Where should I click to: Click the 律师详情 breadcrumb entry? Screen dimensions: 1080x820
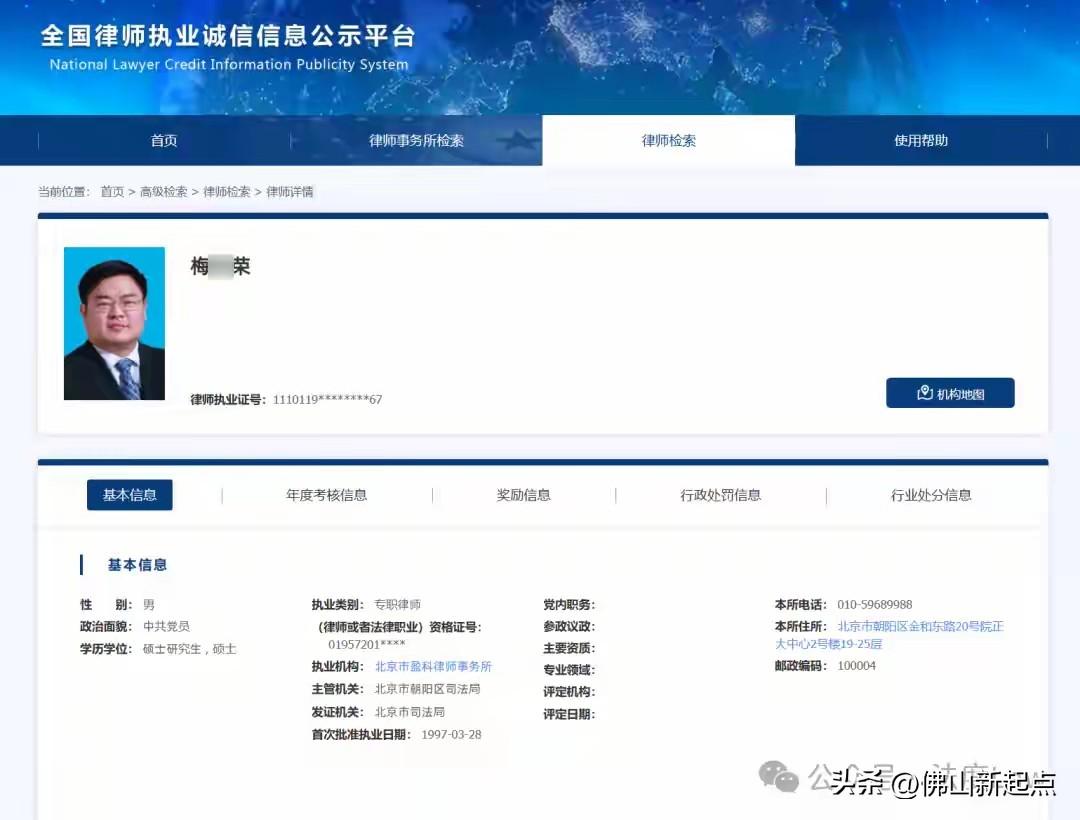[x=290, y=191]
